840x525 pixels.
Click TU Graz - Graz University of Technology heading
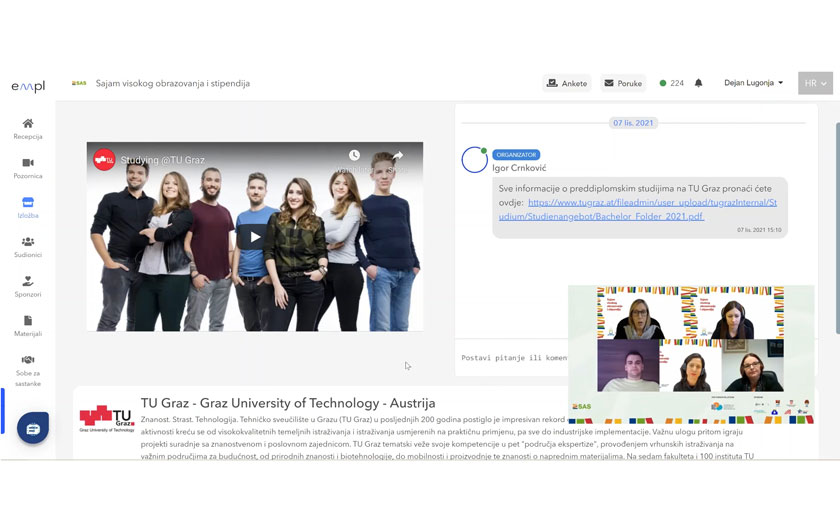pyautogui.click(x=288, y=403)
